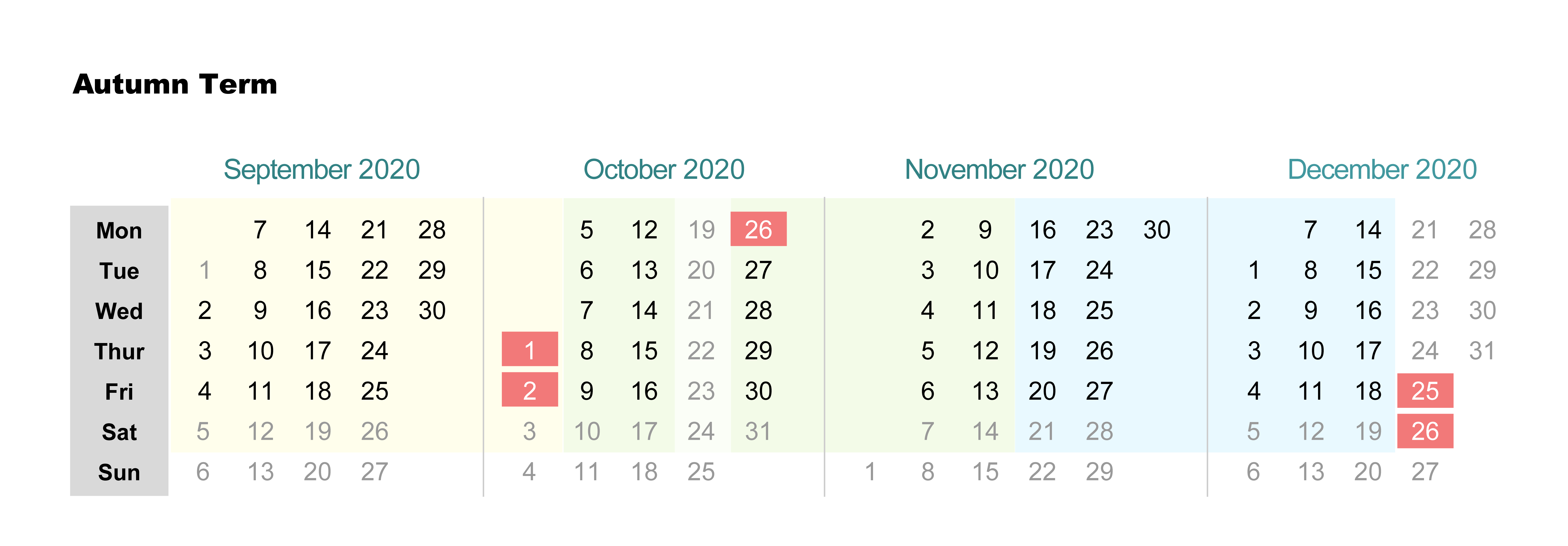The width and height of the screenshot is (1568, 546).
Task: Select the red-highlighted October 1 date
Action: [530, 350]
